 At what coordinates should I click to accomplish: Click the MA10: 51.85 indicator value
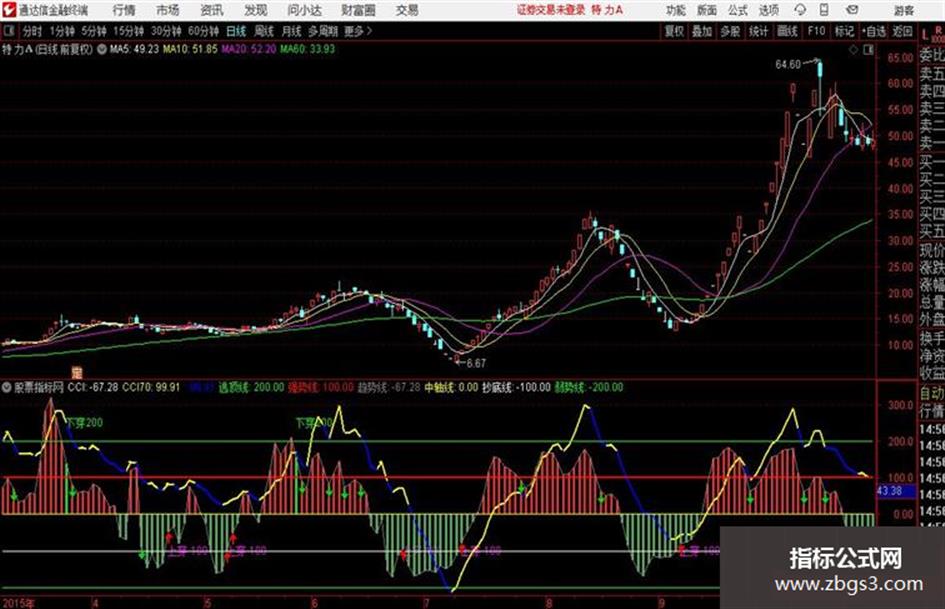pyautogui.click(x=190, y=49)
